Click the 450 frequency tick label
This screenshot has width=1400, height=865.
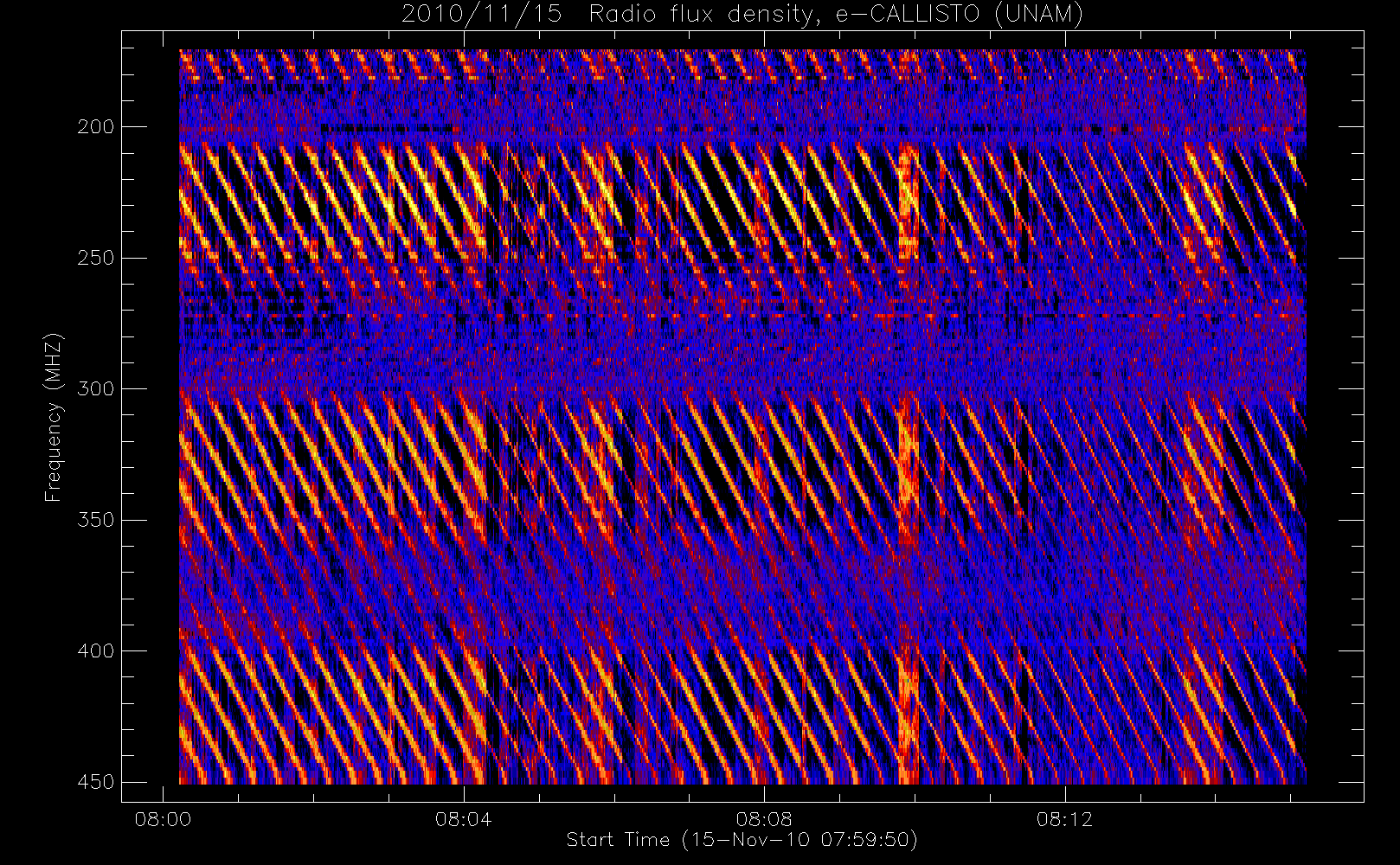point(95,782)
